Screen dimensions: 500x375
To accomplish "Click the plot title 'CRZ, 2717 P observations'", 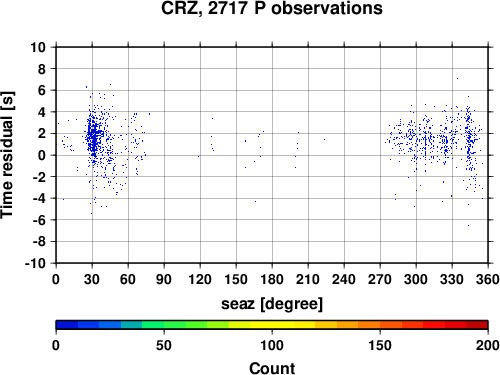I will 272,8.
